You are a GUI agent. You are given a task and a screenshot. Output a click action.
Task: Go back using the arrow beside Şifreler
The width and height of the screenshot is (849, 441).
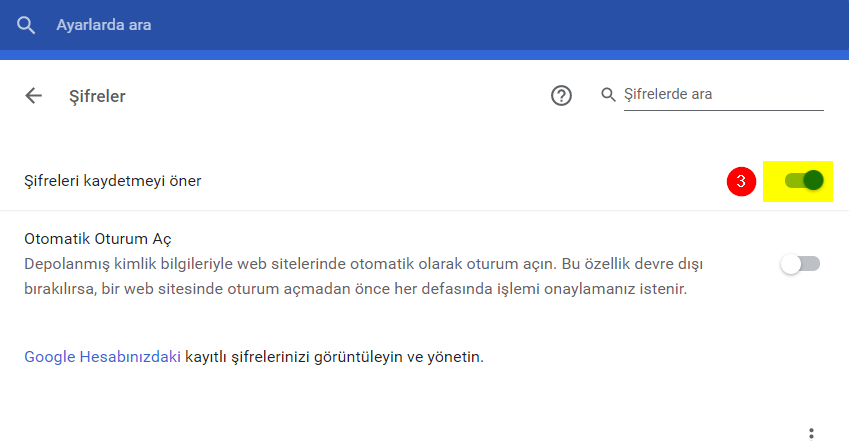(x=34, y=96)
